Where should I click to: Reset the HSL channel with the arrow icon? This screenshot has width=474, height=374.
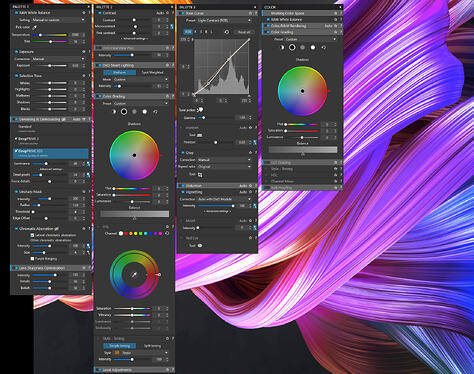(x=167, y=233)
